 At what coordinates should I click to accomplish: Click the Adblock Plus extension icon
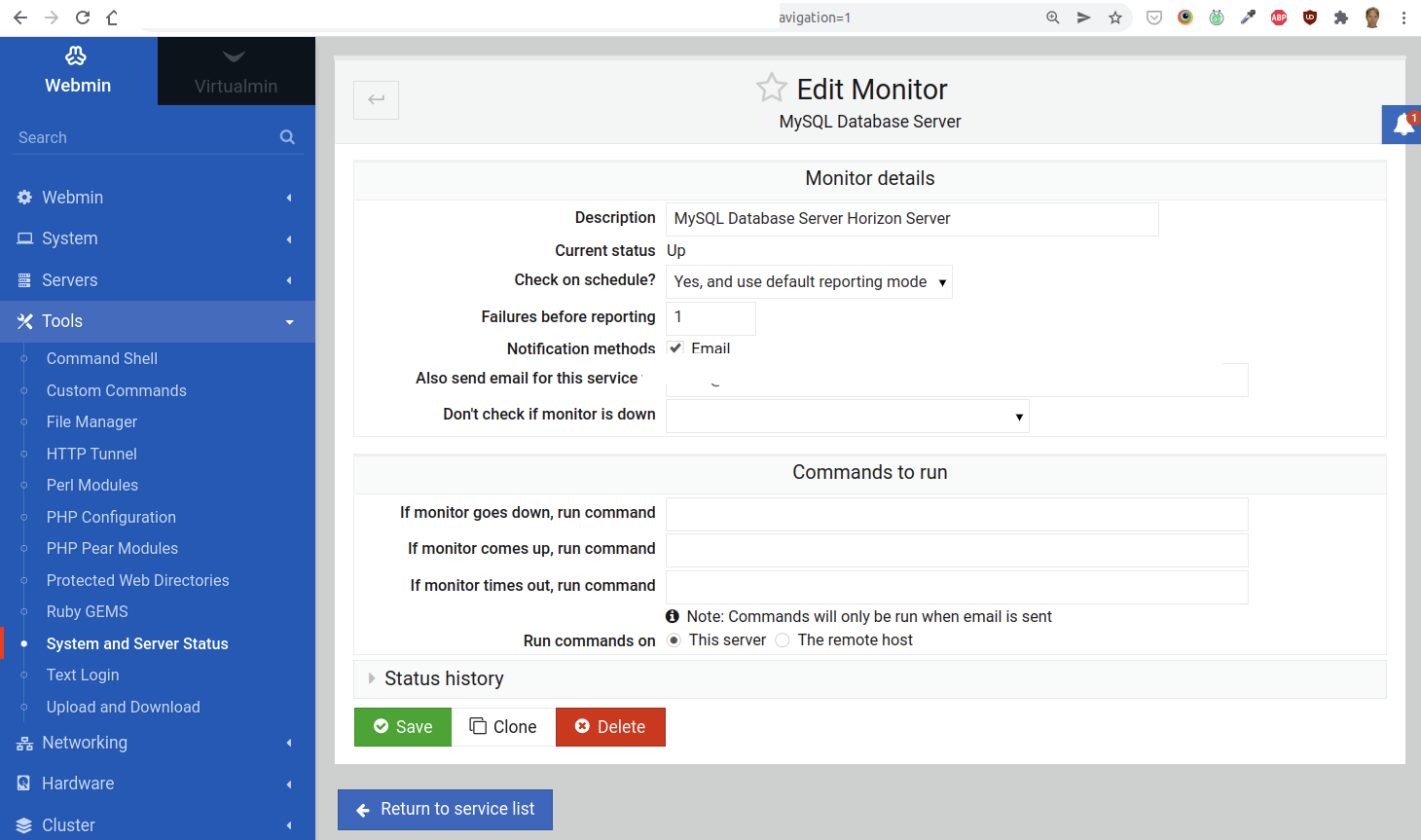click(1278, 18)
